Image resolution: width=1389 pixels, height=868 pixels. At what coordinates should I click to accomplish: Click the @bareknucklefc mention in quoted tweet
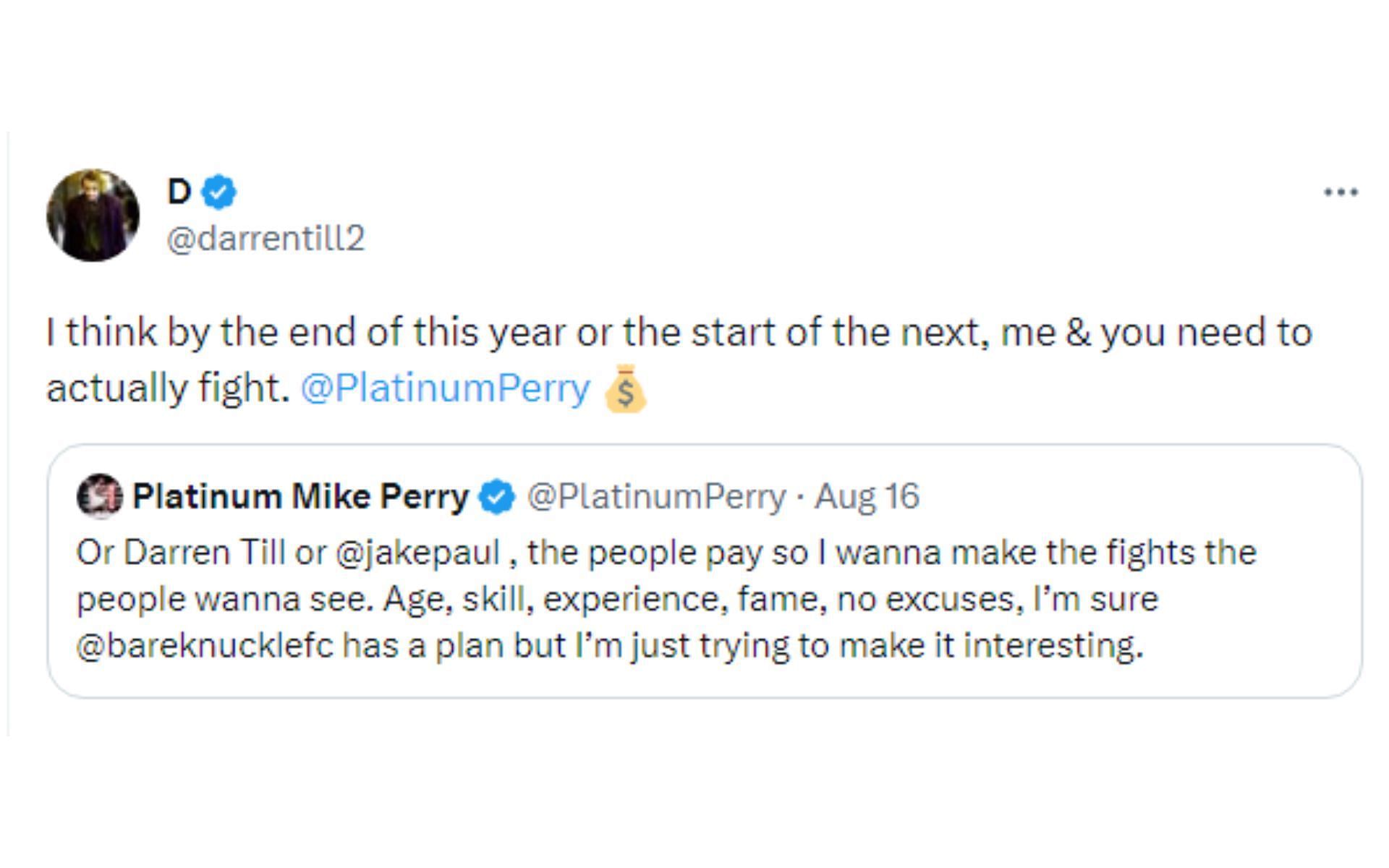204,645
